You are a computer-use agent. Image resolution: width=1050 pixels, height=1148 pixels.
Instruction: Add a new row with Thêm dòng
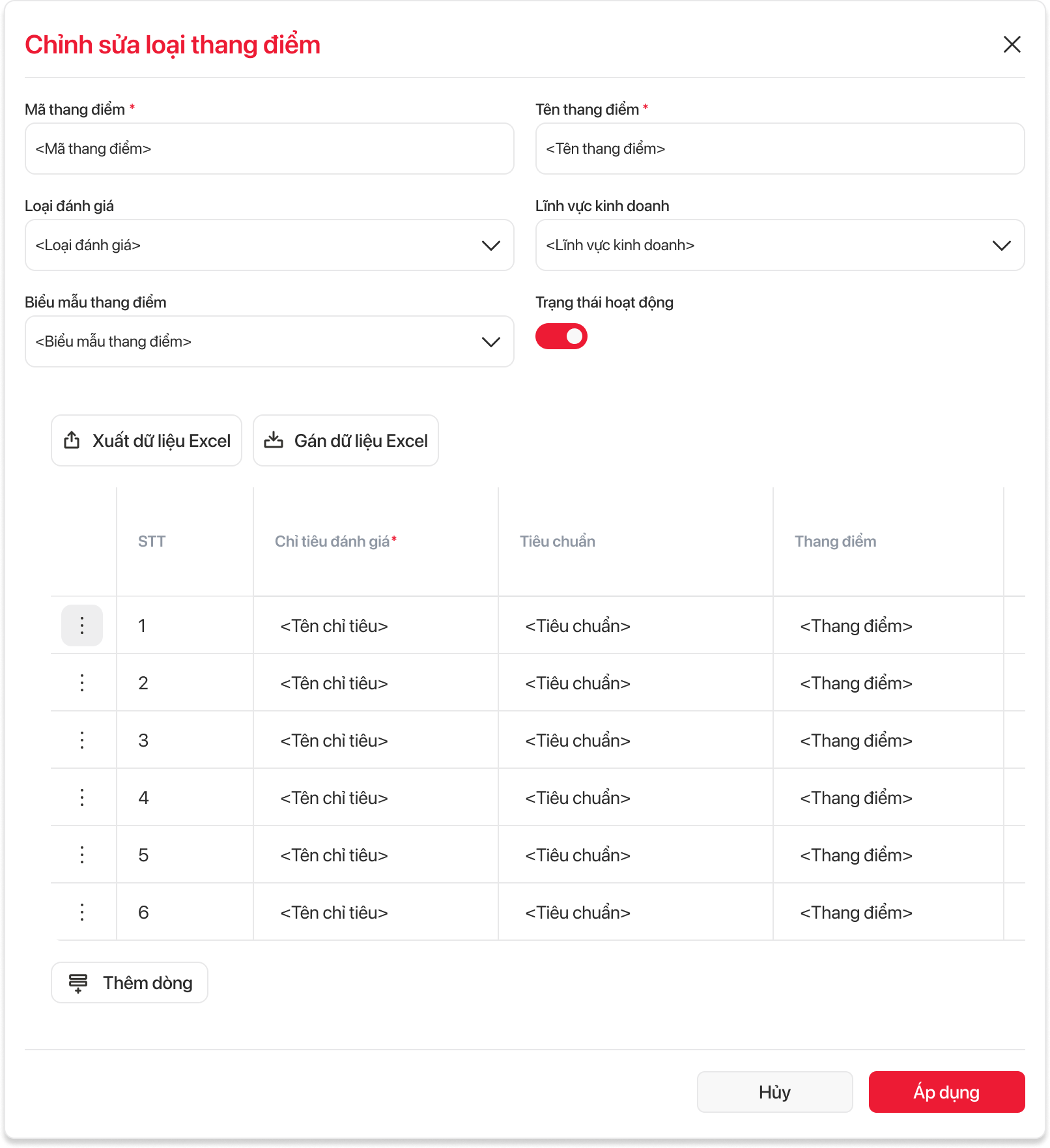(x=130, y=983)
